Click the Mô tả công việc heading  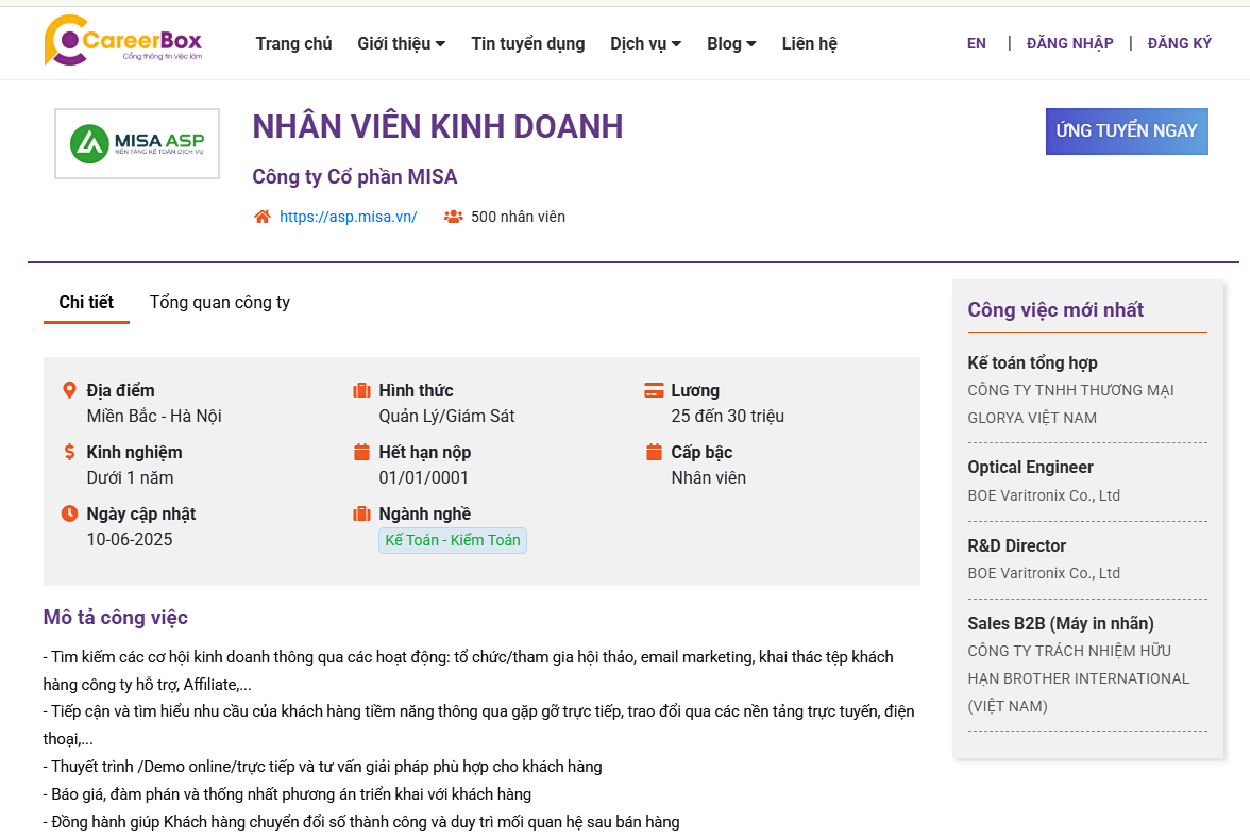tap(116, 617)
